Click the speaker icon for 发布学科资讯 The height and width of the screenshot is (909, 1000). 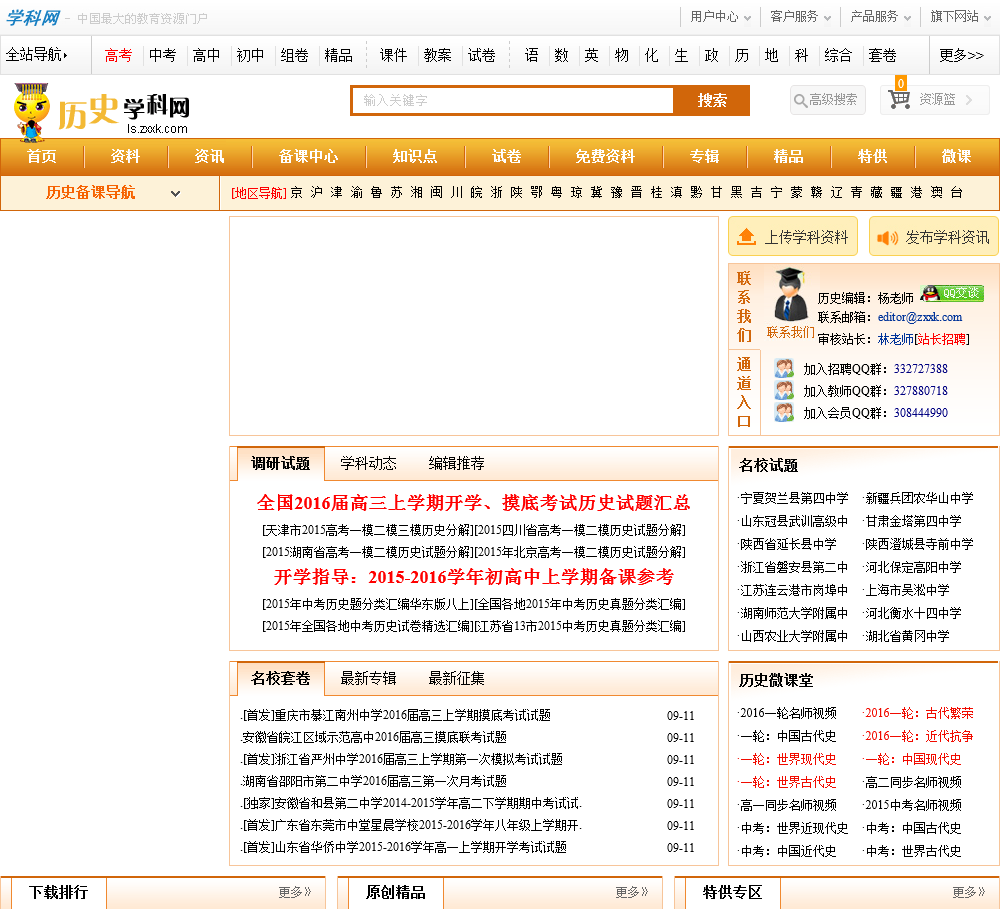[887, 237]
